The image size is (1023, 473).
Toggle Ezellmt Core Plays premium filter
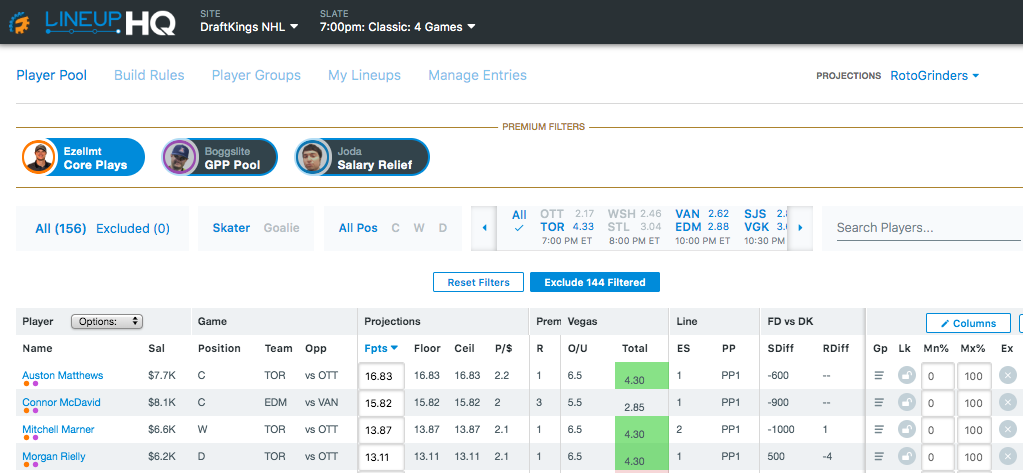coord(83,157)
